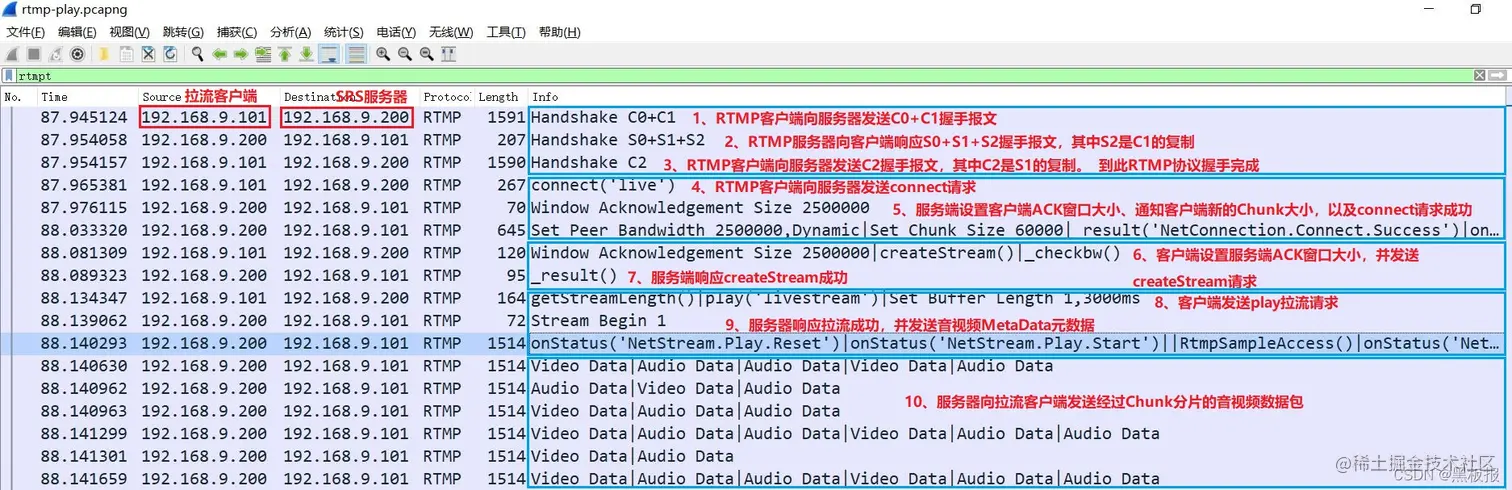The height and width of the screenshot is (490, 1512).
Task: Open the 无线(W) menu
Action: [450, 32]
